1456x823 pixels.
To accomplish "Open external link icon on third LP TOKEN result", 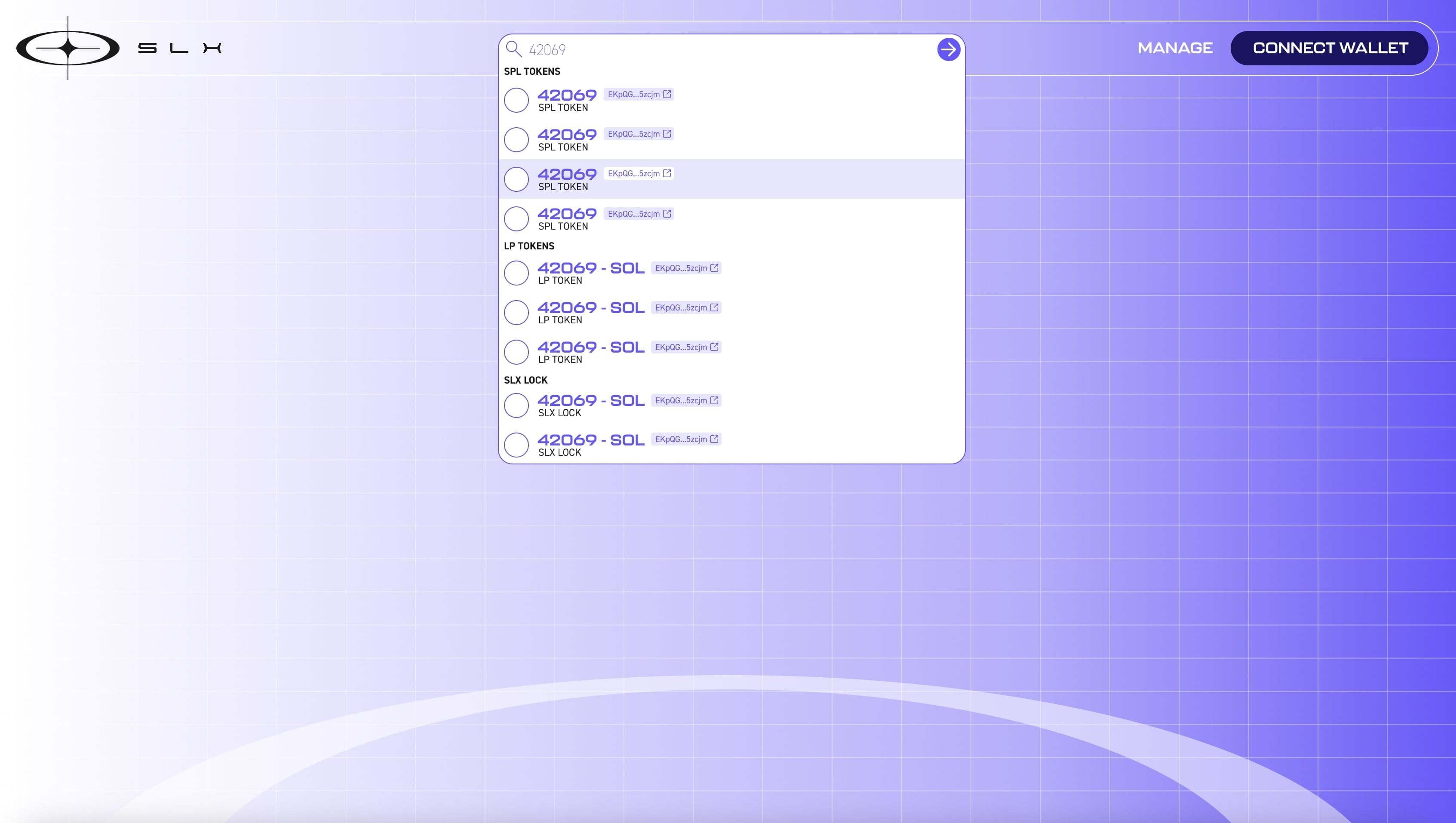I will 714,347.
